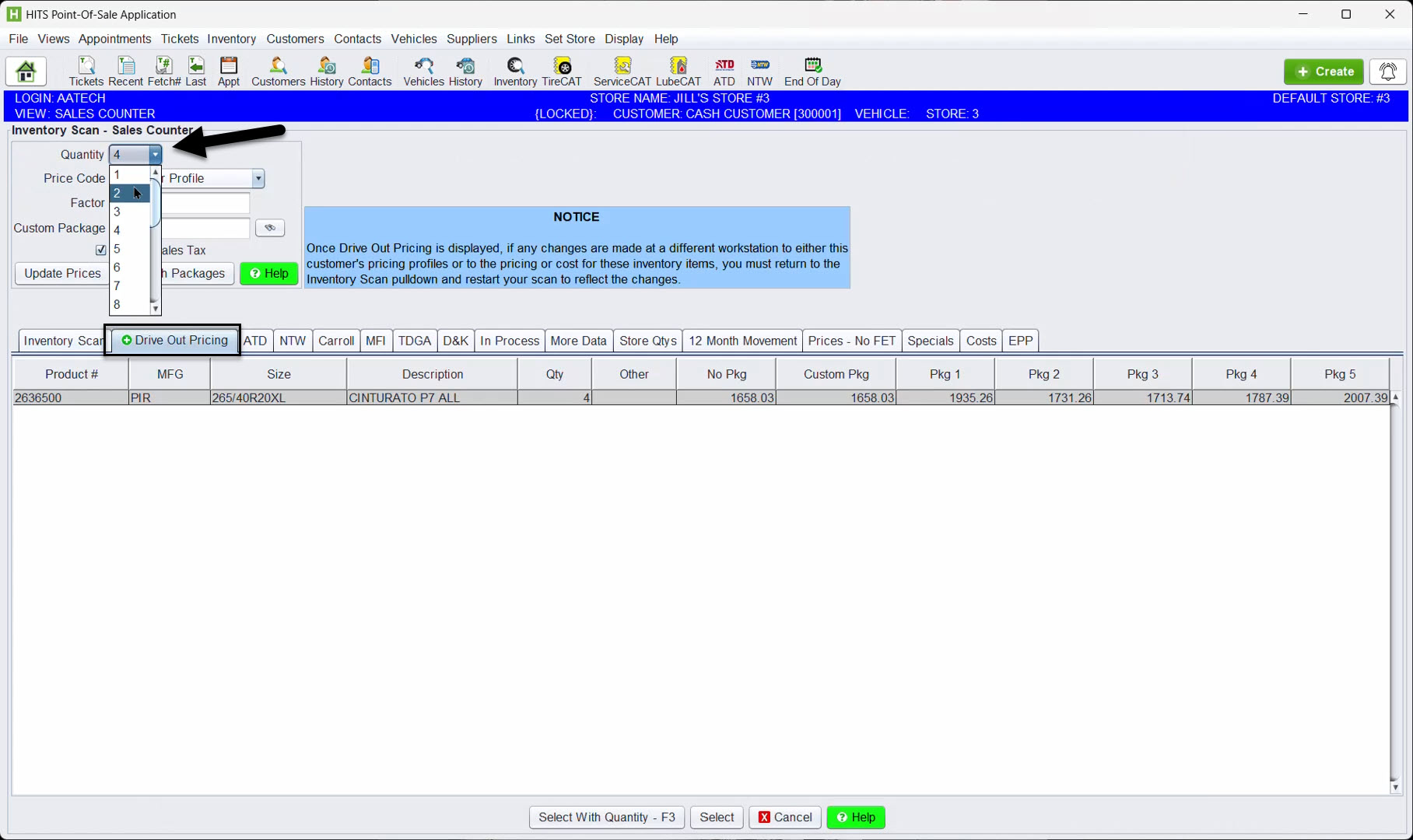Expand the Price Code Profile dropdown
The width and height of the screenshot is (1413, 840).
(258, 179)
